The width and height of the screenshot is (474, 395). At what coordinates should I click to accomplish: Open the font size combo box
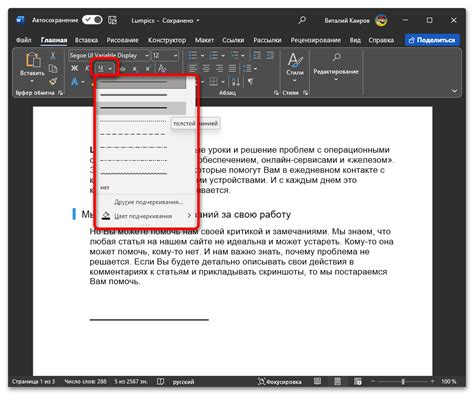point(165,55)
